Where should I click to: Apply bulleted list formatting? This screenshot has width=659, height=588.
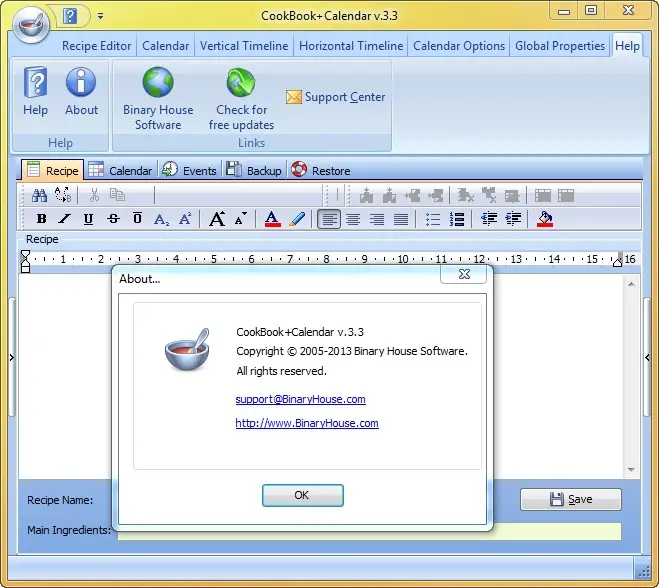(x=432, y=219)
